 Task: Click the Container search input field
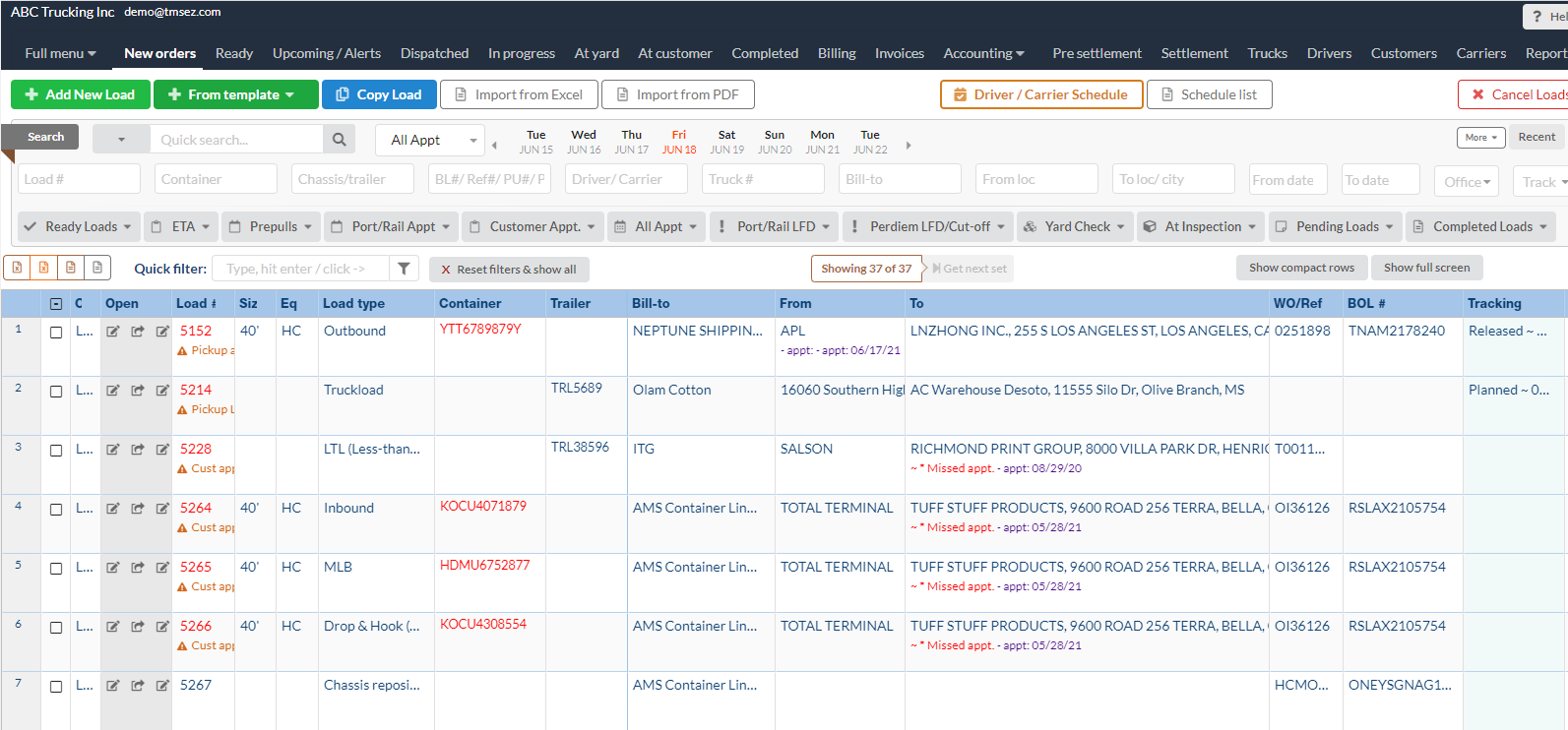click(x=216, y=179)
